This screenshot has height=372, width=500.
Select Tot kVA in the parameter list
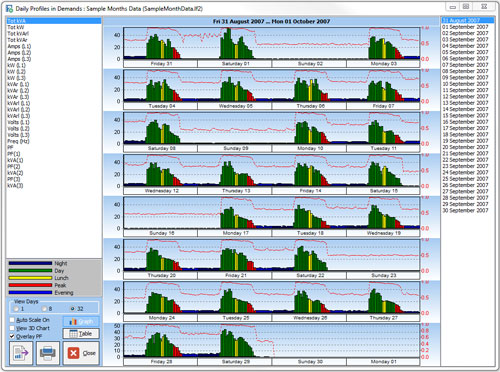[54, 21]
